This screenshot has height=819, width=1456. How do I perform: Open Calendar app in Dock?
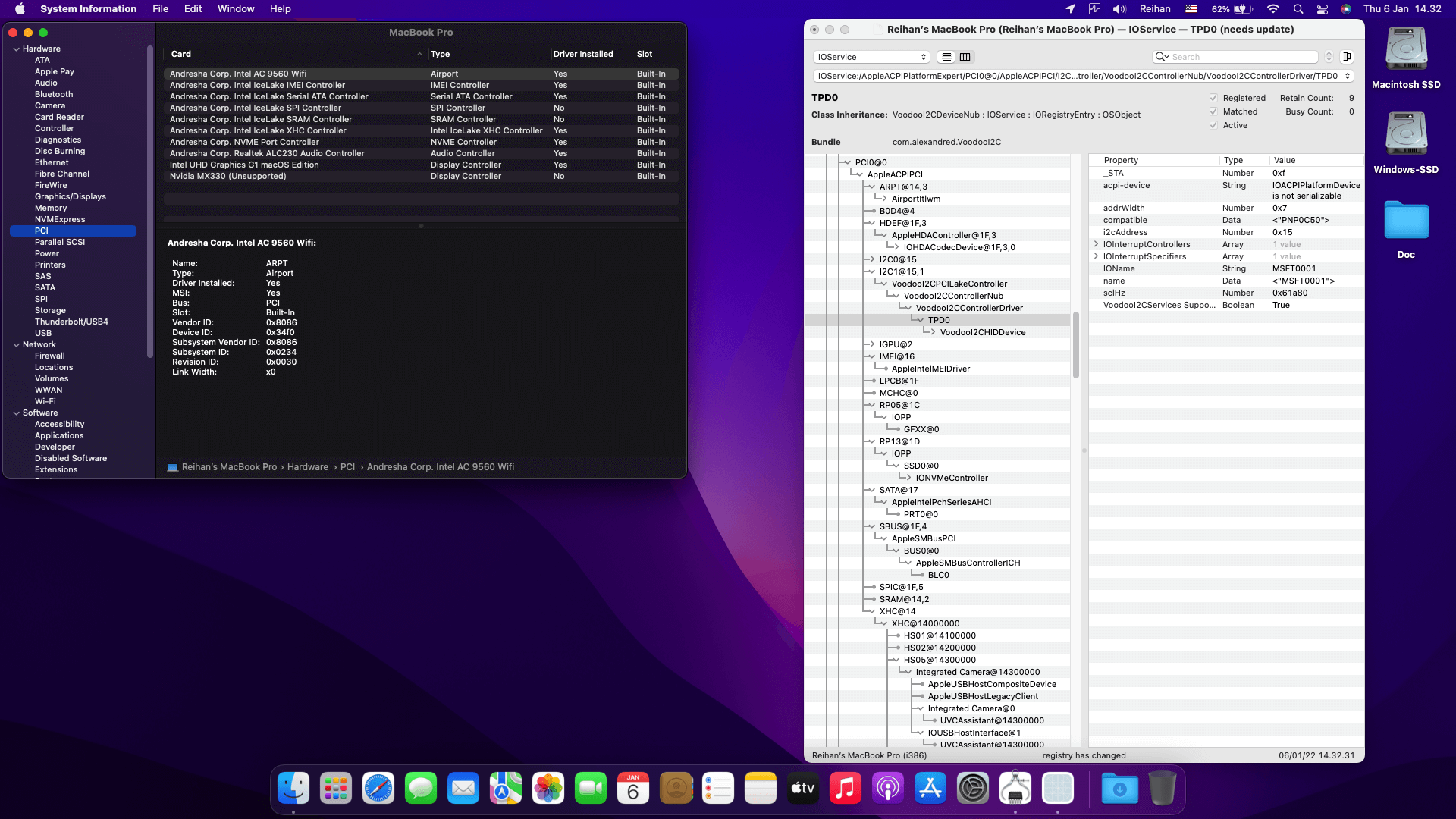(633, 789)
